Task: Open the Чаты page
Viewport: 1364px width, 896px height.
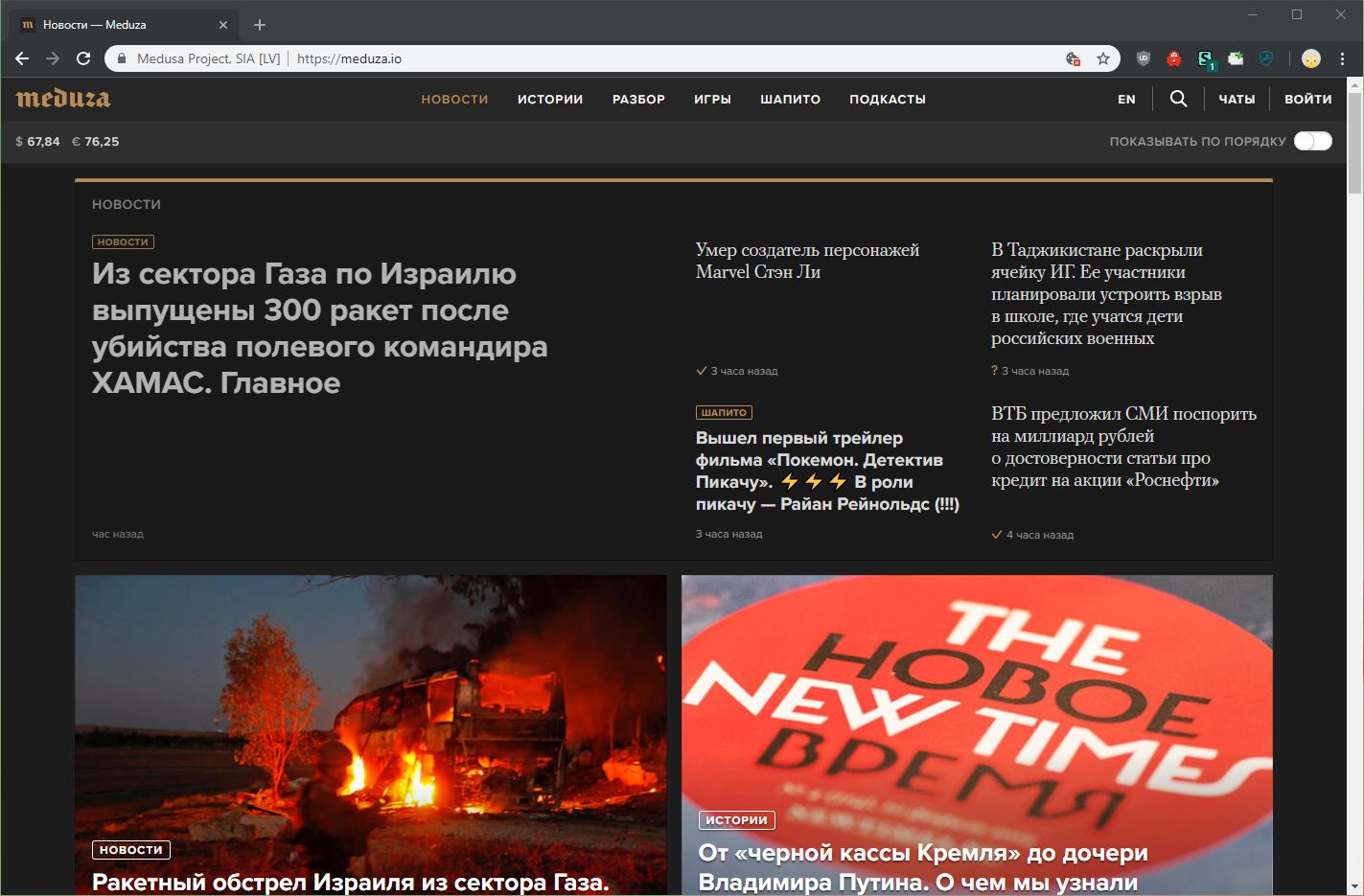Action: pyautogui.click(x=1237, y=99)
